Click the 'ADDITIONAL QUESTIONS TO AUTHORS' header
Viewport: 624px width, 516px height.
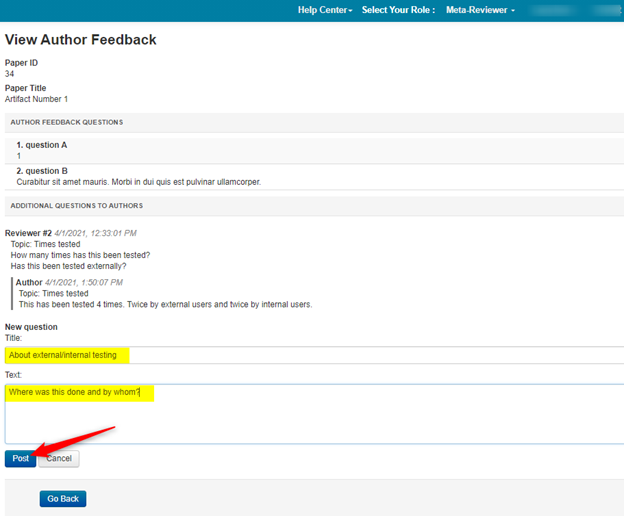76,206
